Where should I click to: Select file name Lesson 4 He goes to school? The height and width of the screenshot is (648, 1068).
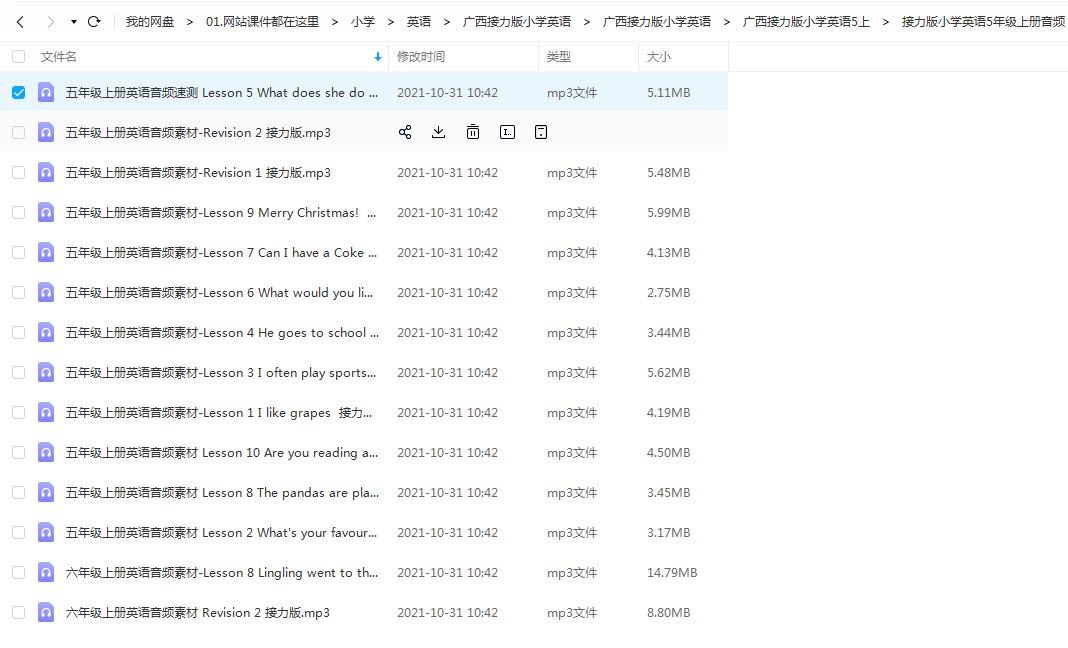(222, 333)
